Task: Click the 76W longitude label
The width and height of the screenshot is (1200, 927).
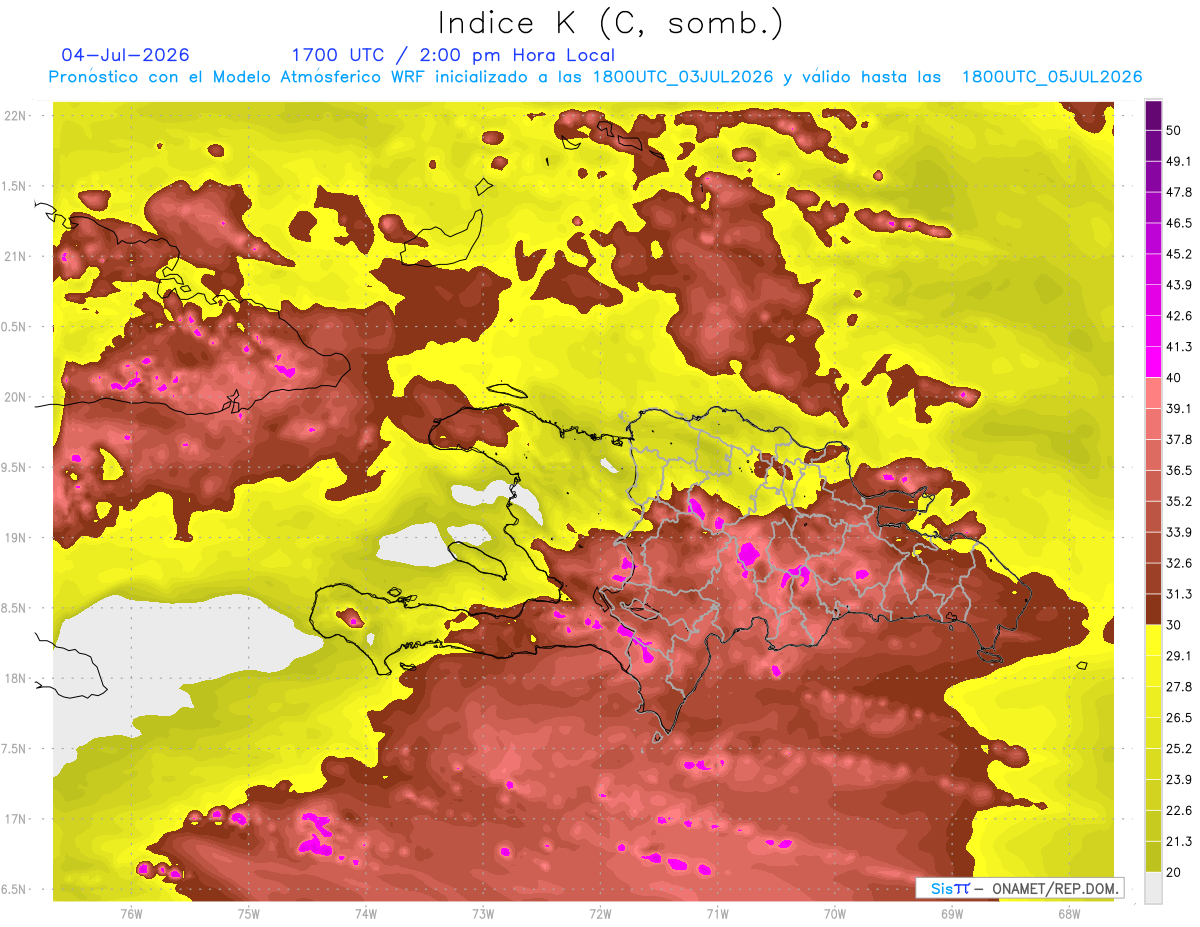Action: point(131,914)
